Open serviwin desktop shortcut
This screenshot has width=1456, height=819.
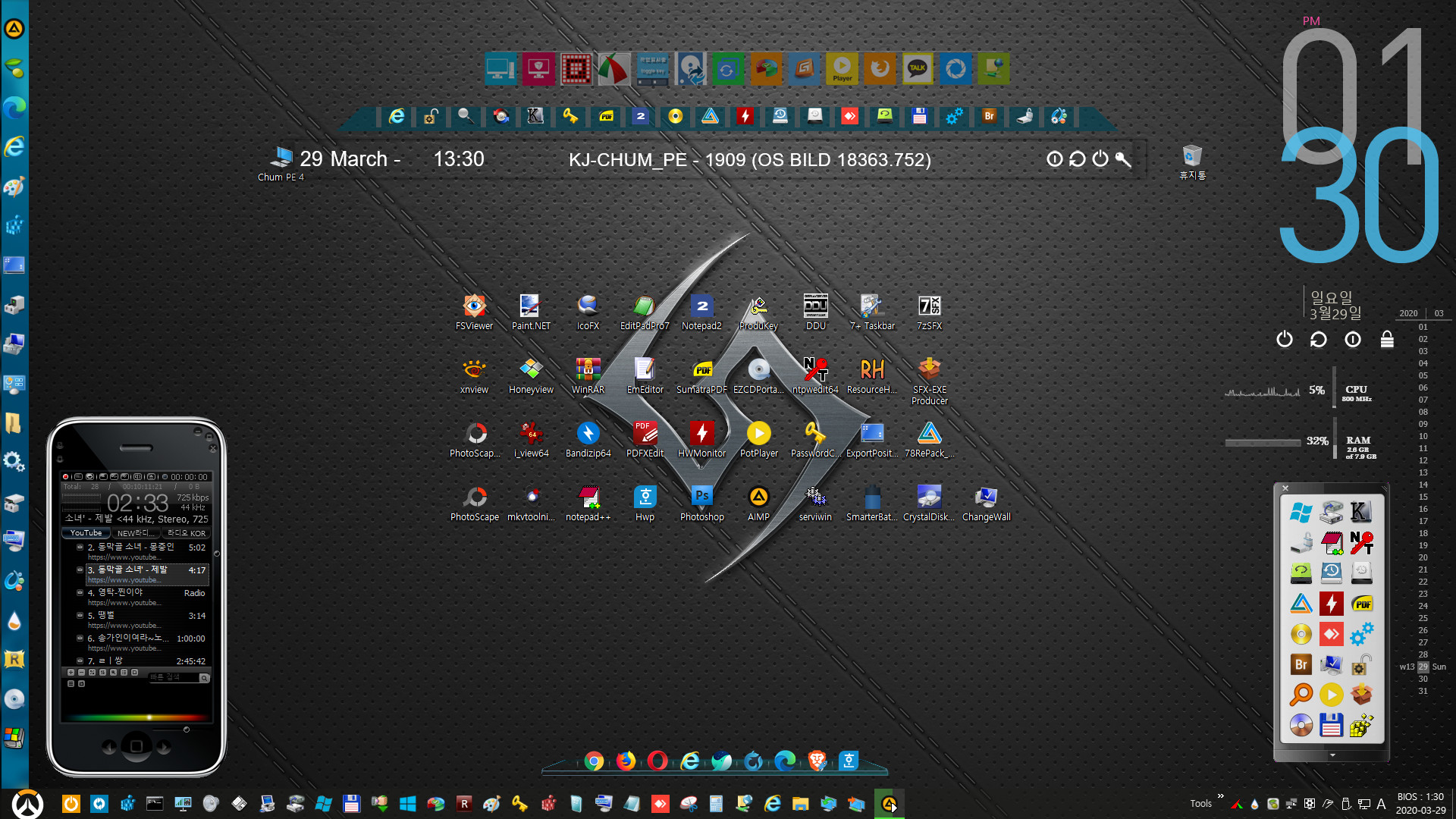[x=815, y=504]
